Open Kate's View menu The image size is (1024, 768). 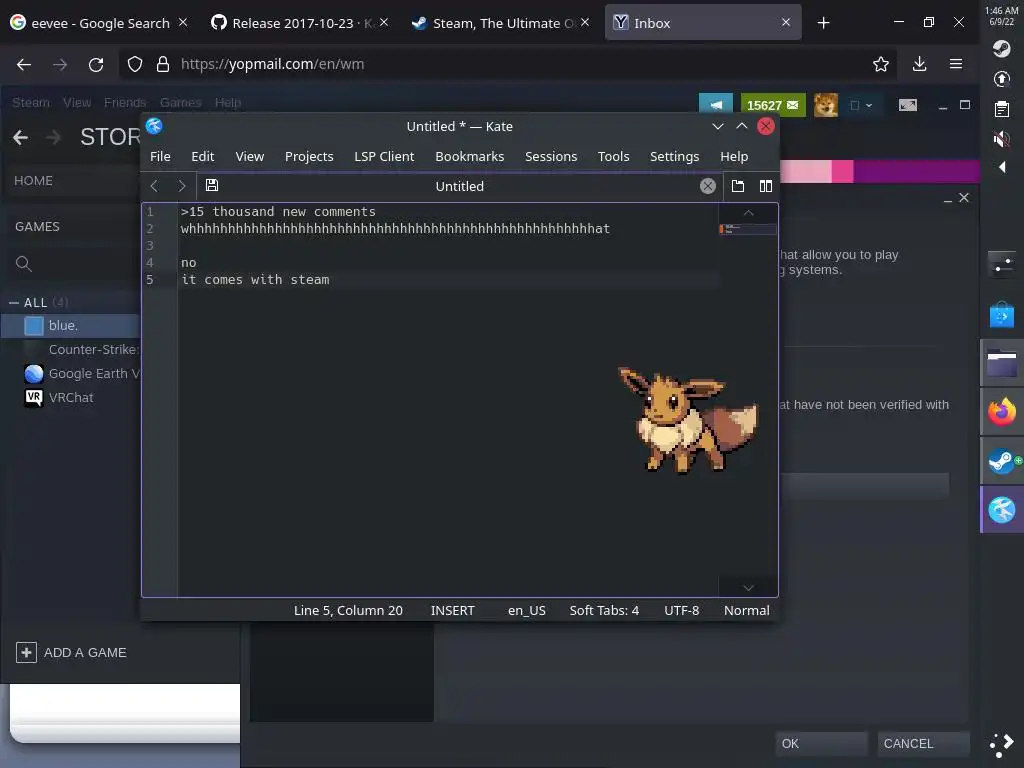click(249, 157)
